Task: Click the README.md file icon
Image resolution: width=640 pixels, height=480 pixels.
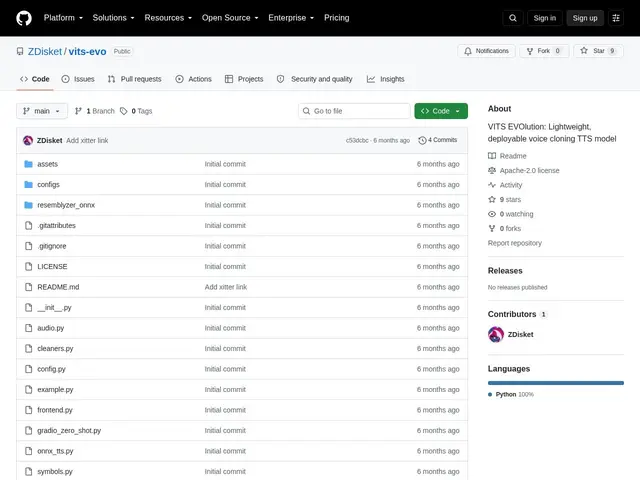Action: (28, 287)
